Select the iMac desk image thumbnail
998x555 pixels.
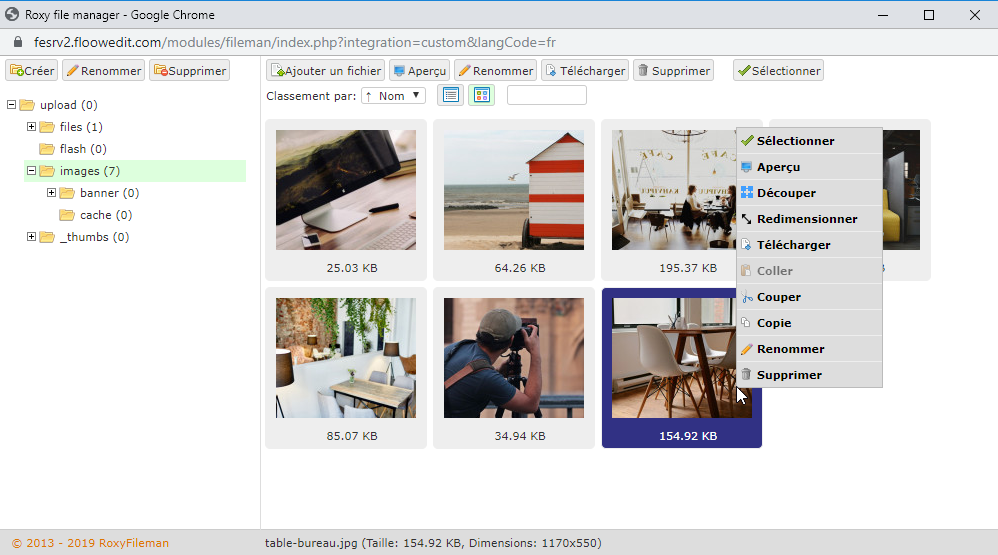(x=346, y=190)
